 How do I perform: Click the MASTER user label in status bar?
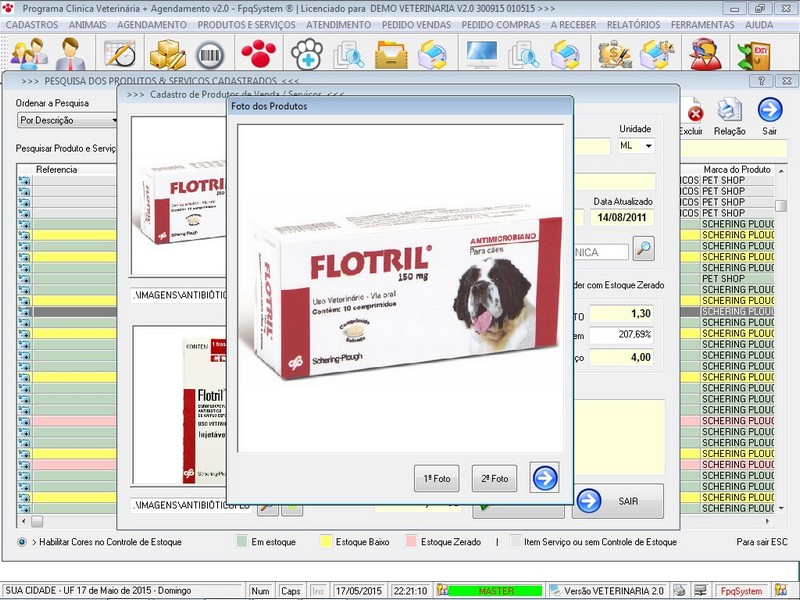point(495,591)
